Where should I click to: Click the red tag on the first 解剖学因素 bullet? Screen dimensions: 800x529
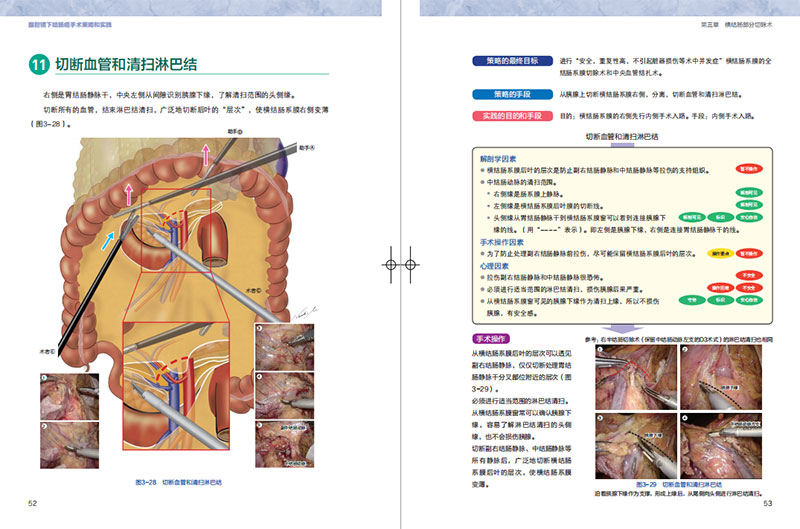tap(748, 169)
